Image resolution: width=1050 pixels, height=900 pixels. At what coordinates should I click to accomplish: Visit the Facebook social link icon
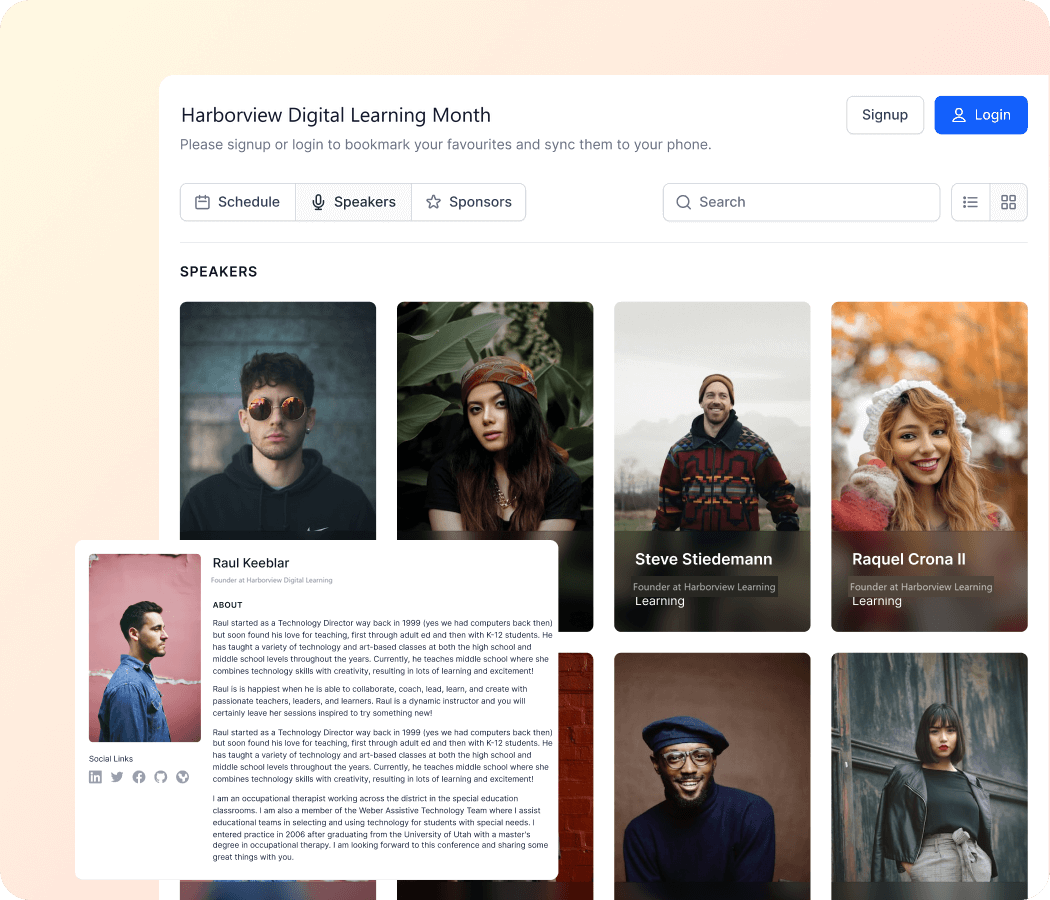pos(139,777)
